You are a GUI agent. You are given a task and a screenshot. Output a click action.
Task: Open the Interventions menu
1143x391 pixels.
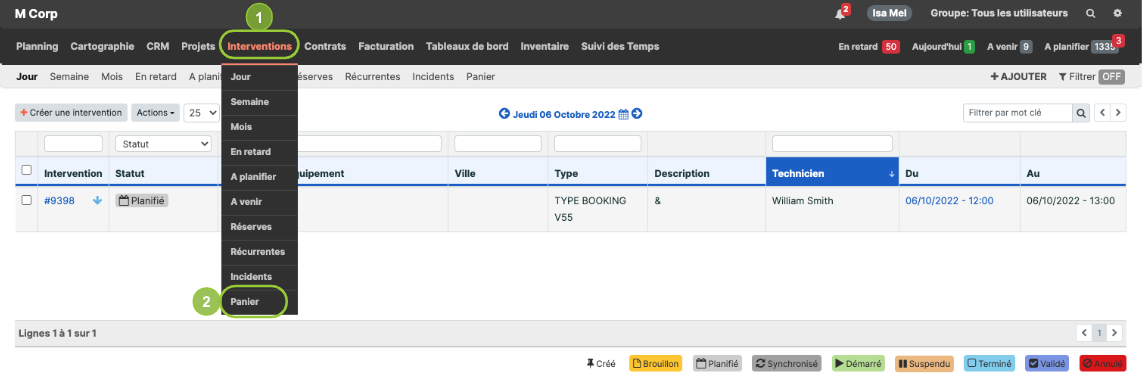[260, 46]
